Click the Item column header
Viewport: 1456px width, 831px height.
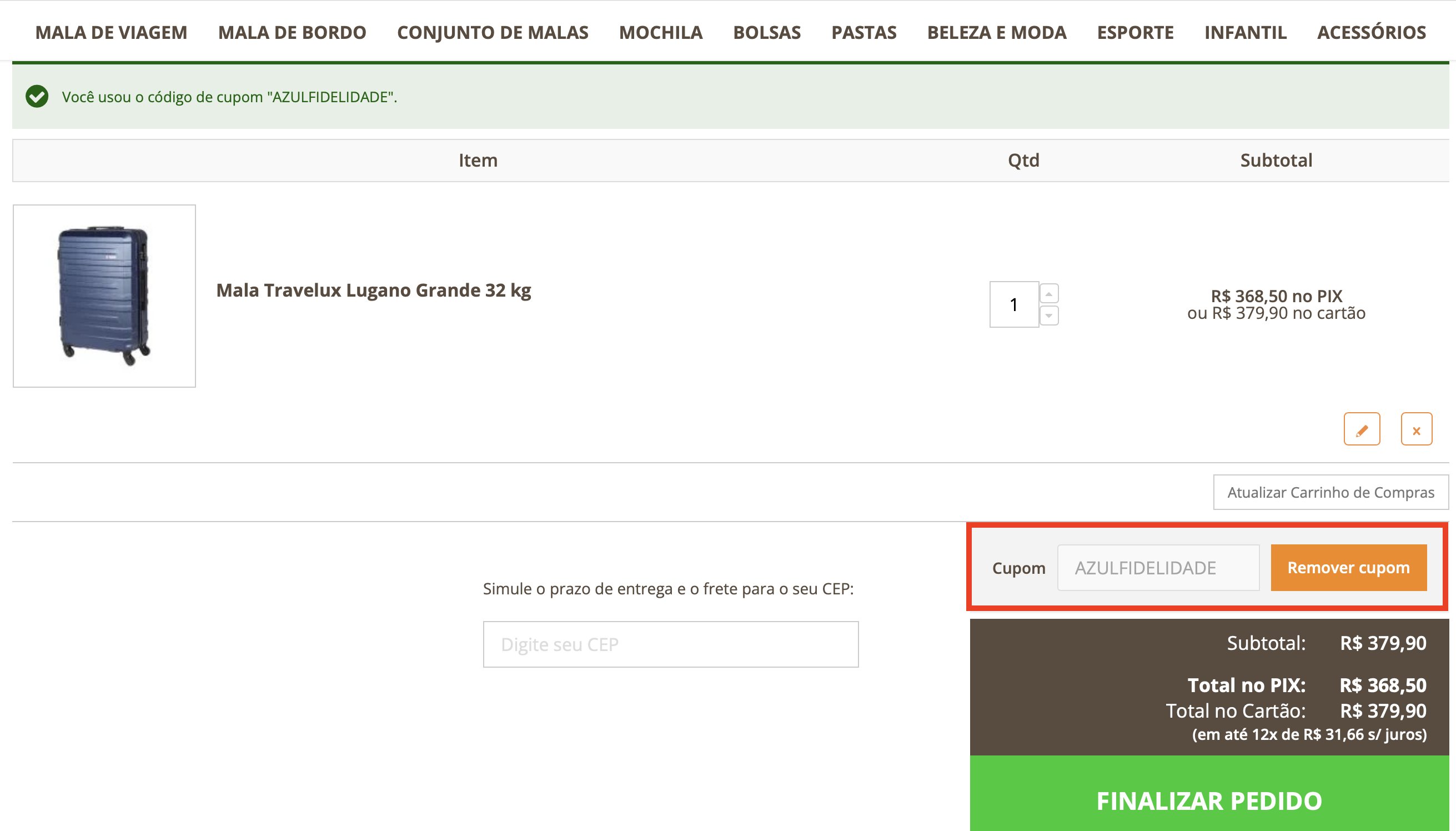(478, 161)
